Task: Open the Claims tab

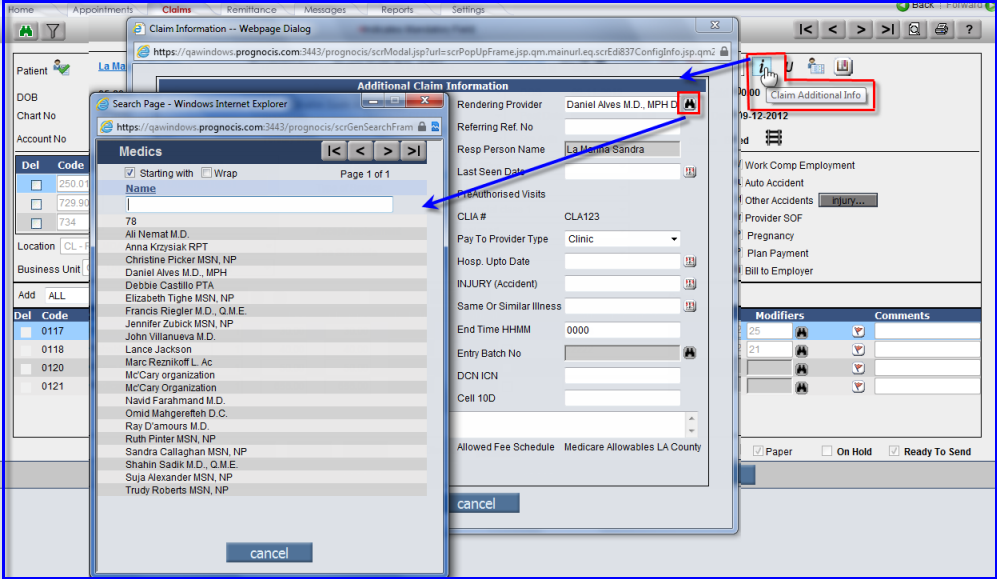Action: pos(177,10)
